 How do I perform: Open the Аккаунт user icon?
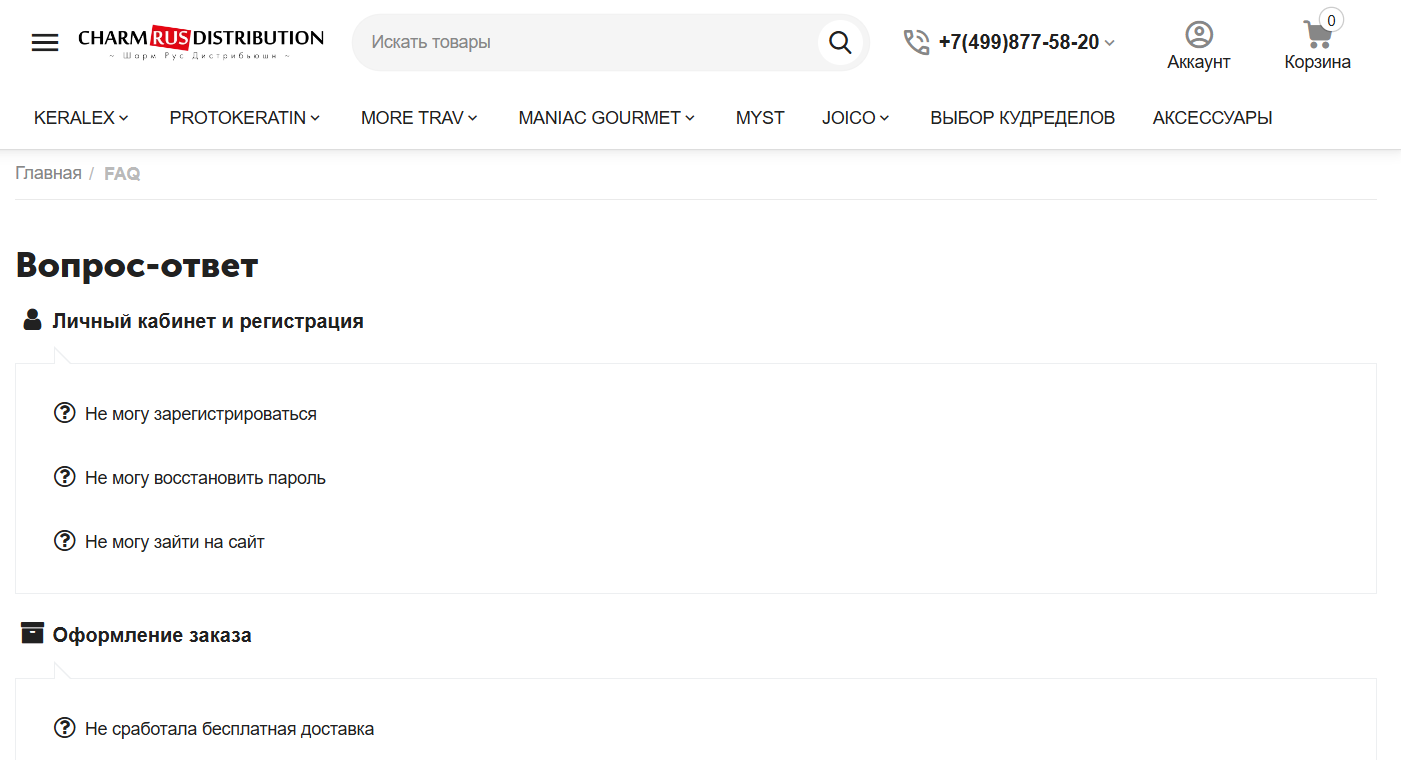[1198, 35]
